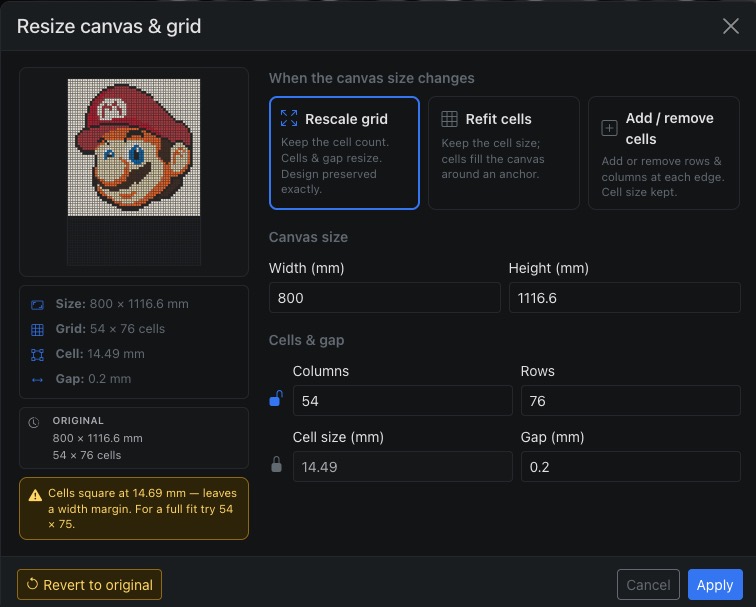Toggle the columns-rows unlocked padlock
The width and height of the screenshot is (756, 607).
pyautogui.click(x=276, y=398)
